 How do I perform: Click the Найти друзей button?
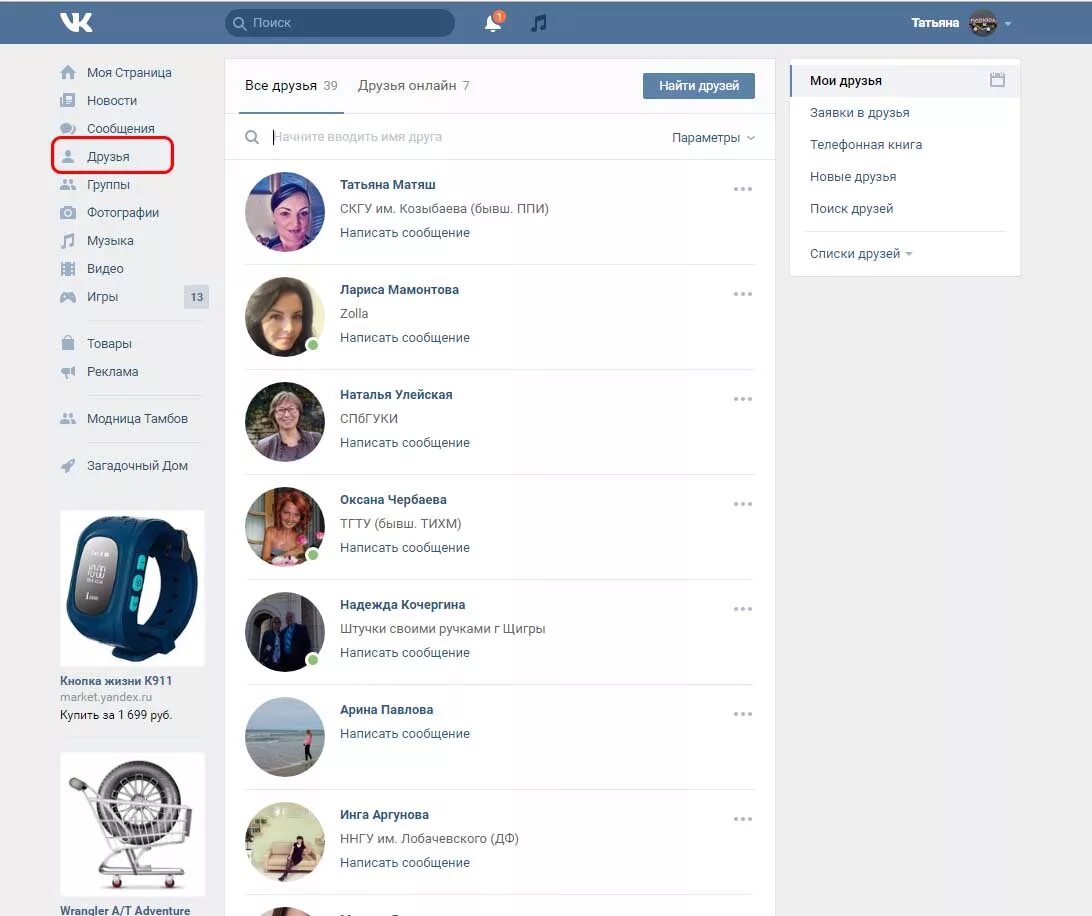(699, 86)
